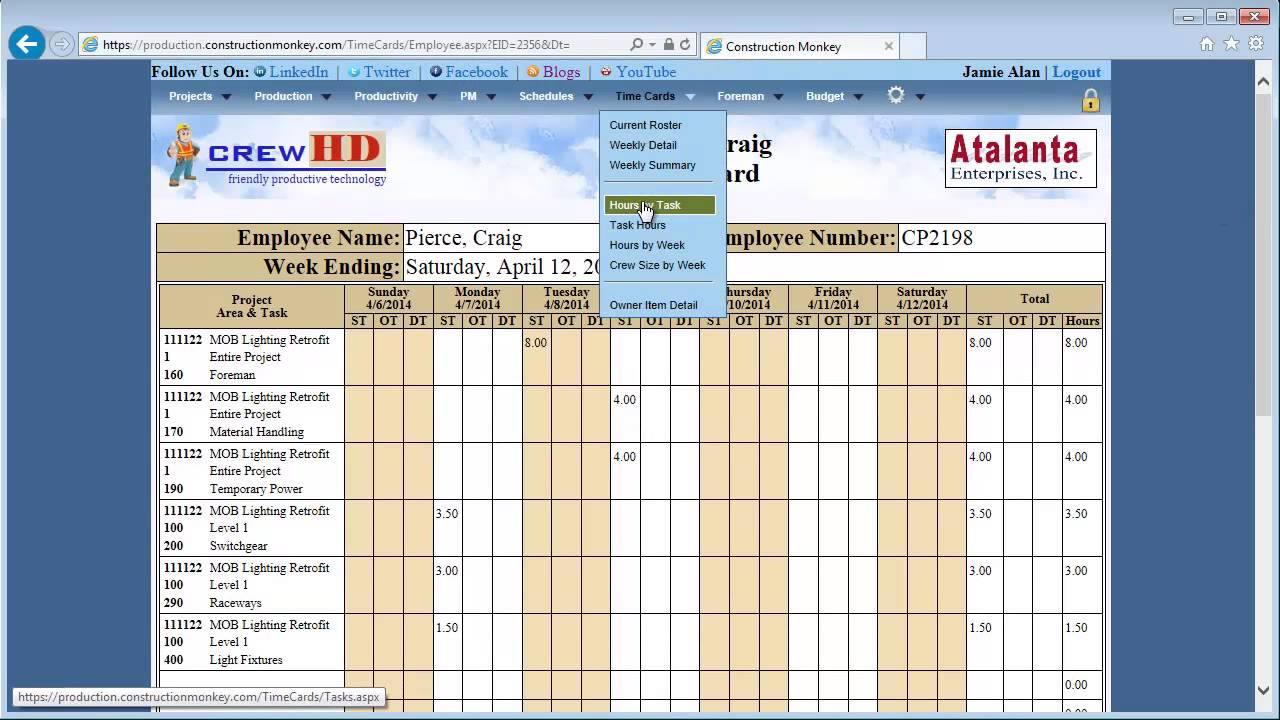1280x720 pixels.
Task: Click the name Pierce, Craig
Action: point(463,238)
